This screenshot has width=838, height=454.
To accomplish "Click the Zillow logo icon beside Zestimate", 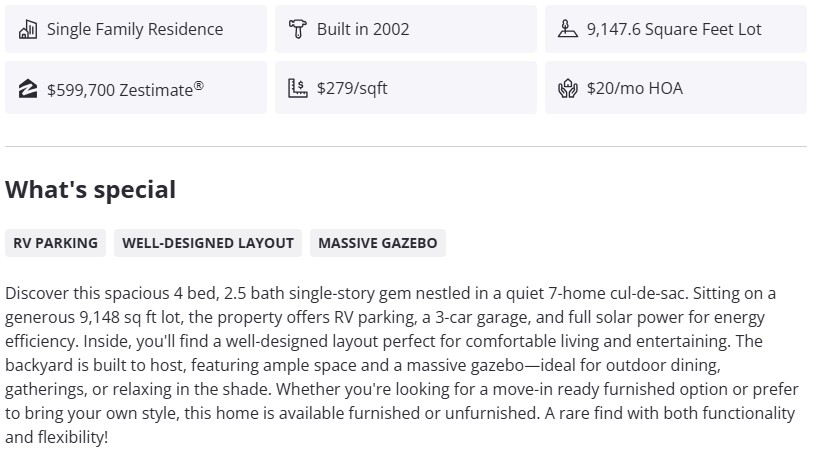I will pyautogui.click(x=28, y=89).
